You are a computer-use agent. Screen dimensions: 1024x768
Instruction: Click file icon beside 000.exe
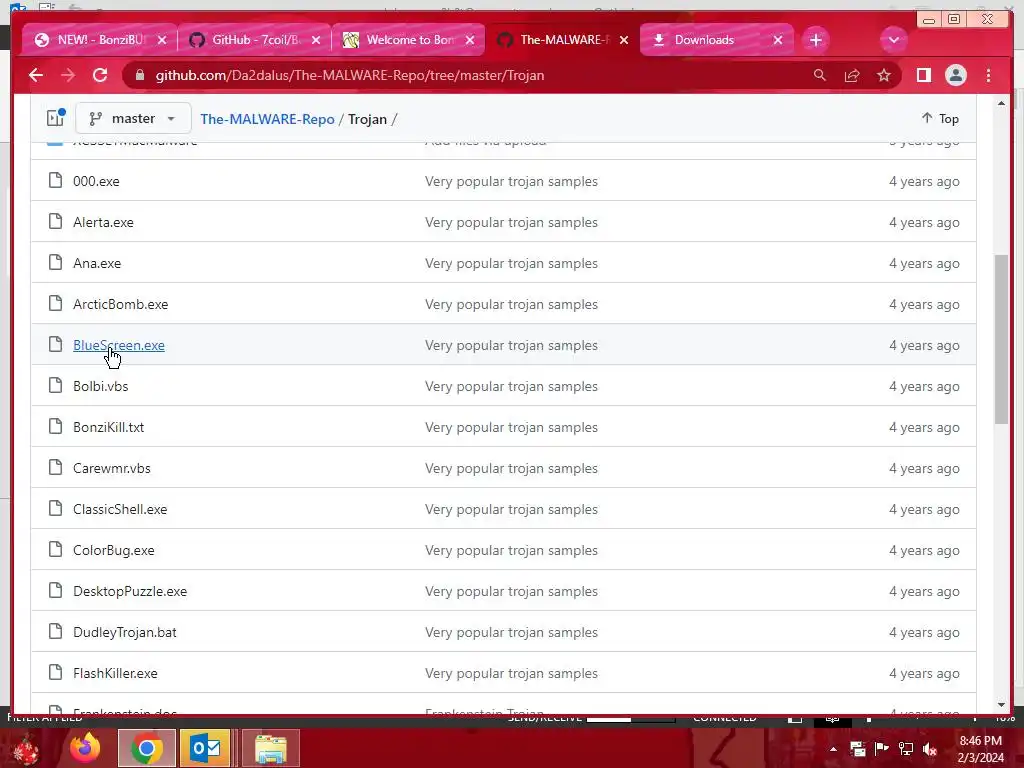click(x=56, y=180)
